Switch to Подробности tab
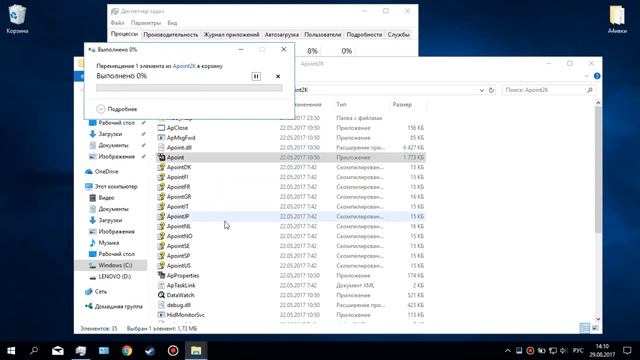This screenshot has height=360, width=640. click(364, 35)
